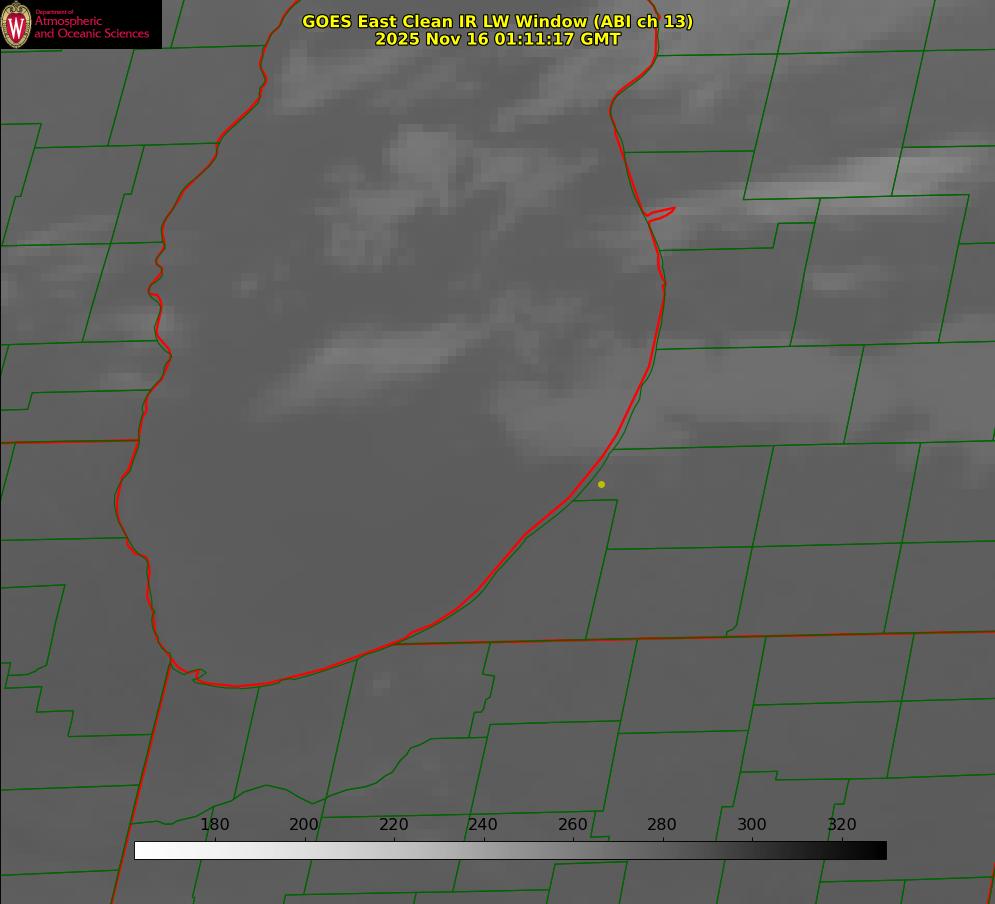Click the 200 colorbar tick label

(304, 825)
